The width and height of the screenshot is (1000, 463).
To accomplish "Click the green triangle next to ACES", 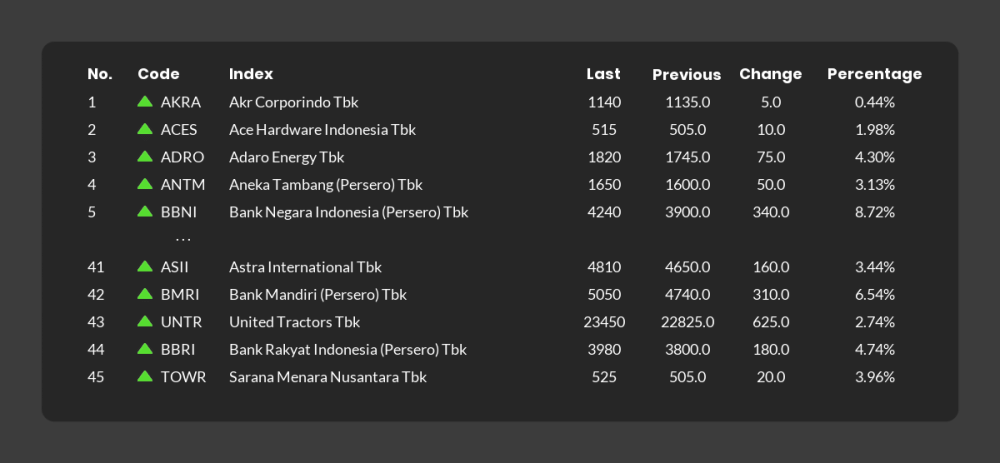I will pos(145,128).
